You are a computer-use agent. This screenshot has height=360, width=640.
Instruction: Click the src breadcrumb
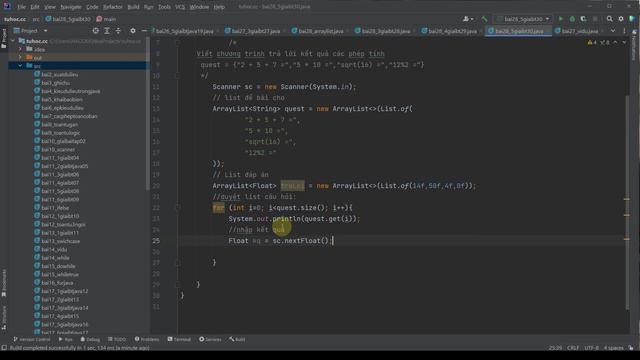pyautogui.click(x=36, y=19)
